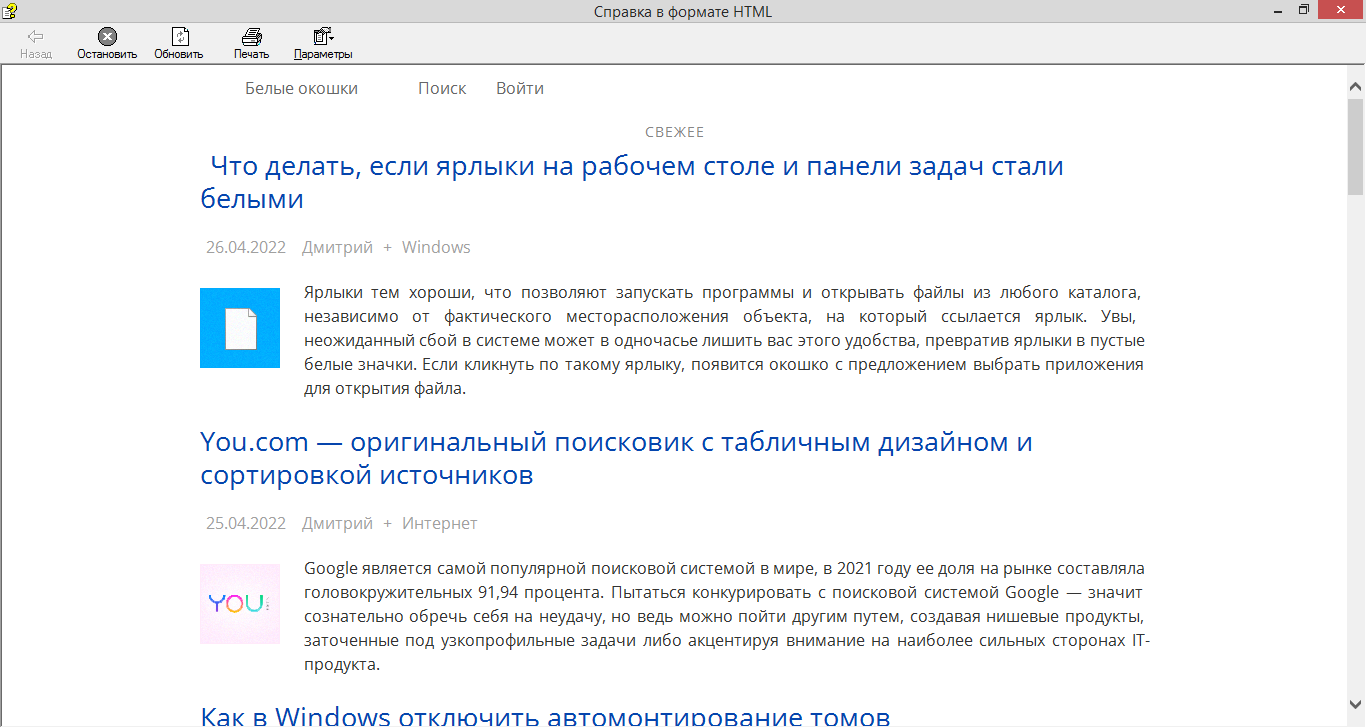Open article on disabling volume automounting
The width and height of the screenshot is (1366, 728).
(x=545, y=716)
